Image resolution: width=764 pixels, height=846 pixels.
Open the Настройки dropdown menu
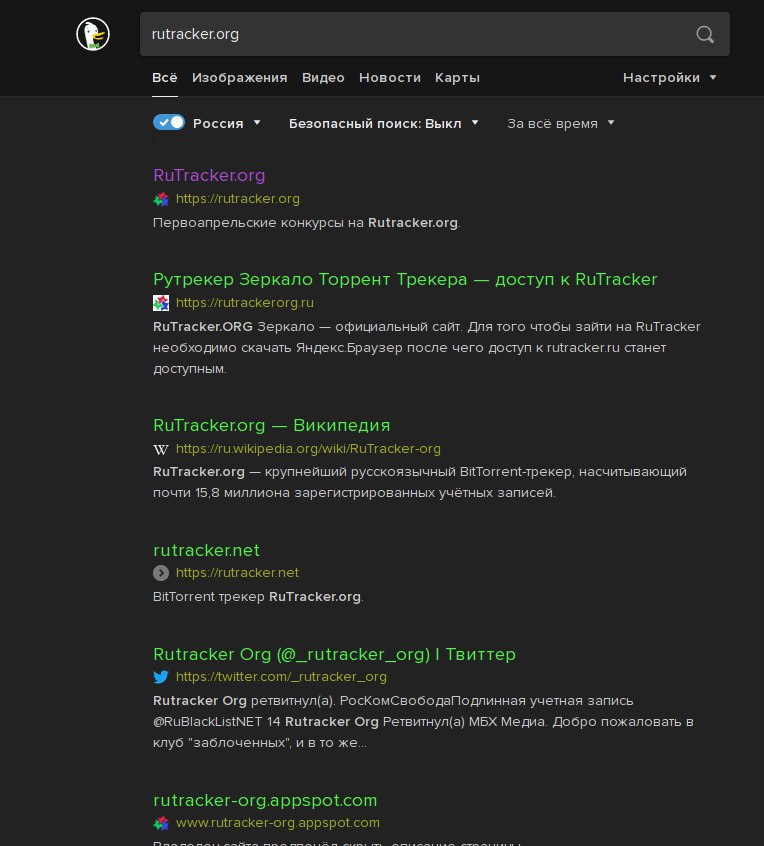tap(670, 78)
